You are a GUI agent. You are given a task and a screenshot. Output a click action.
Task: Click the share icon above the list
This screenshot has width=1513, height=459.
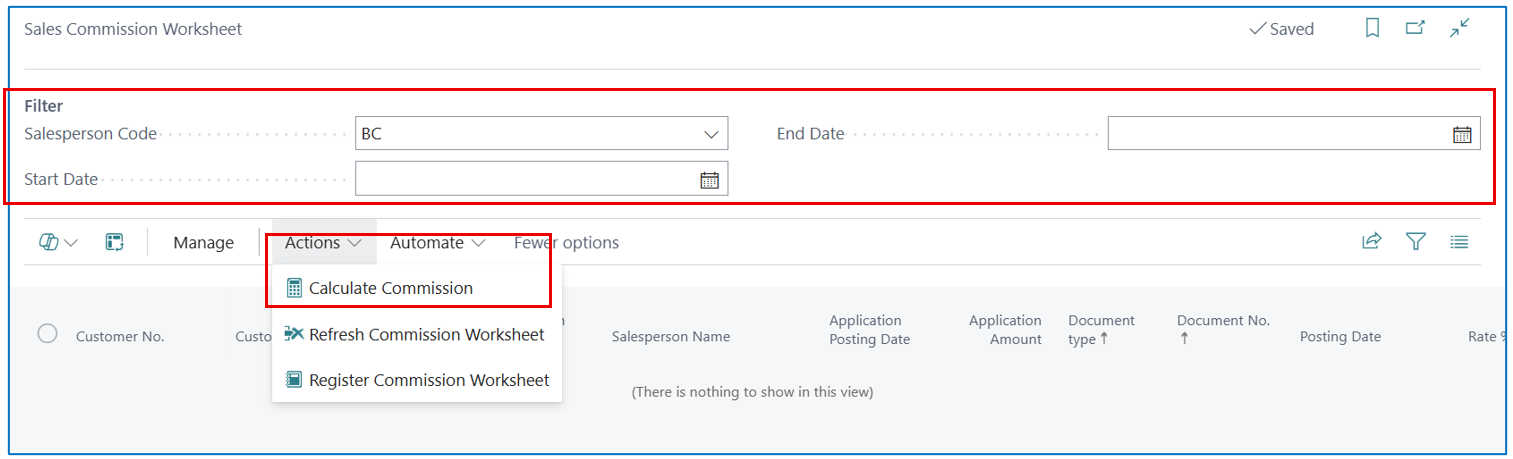pos(1371,241)
